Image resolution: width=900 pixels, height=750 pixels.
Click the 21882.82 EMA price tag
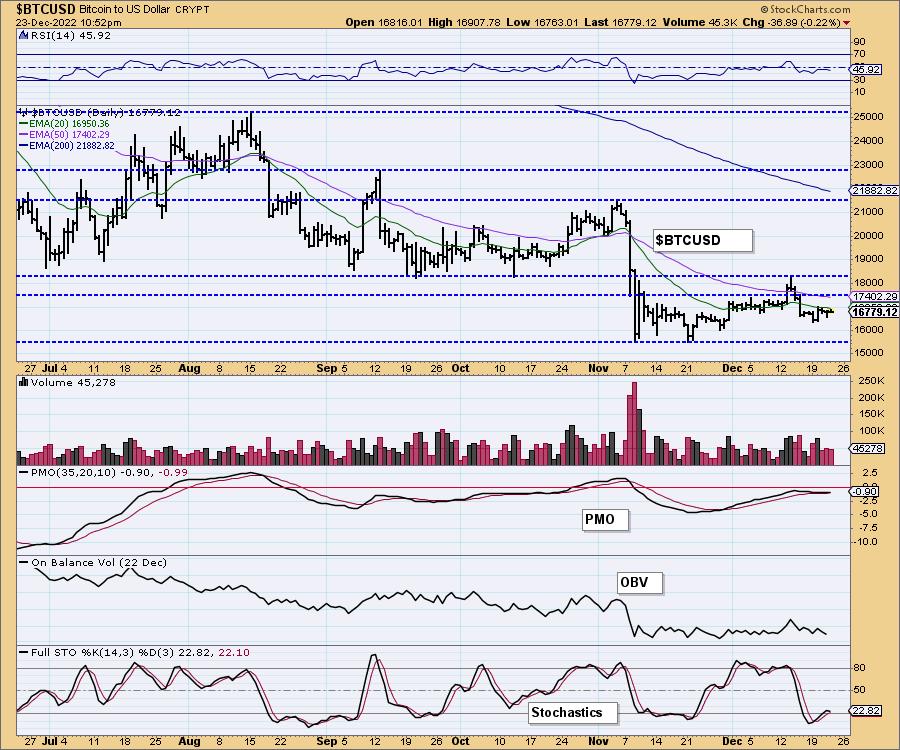pos(874,191)
